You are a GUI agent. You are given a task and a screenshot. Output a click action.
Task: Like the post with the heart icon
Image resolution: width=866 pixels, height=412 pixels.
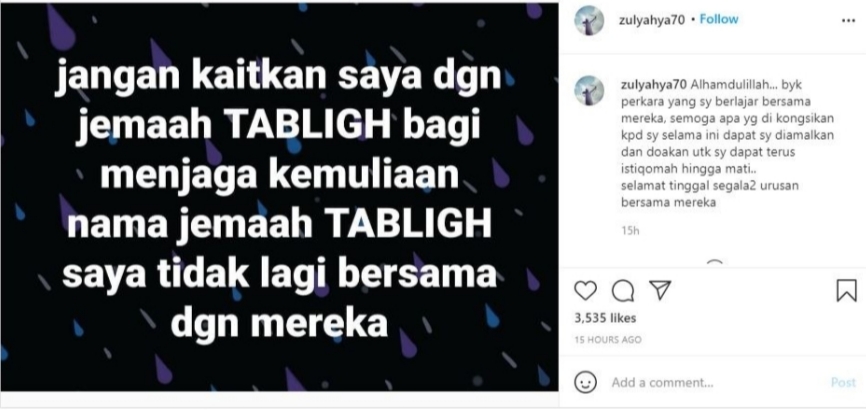585,290
